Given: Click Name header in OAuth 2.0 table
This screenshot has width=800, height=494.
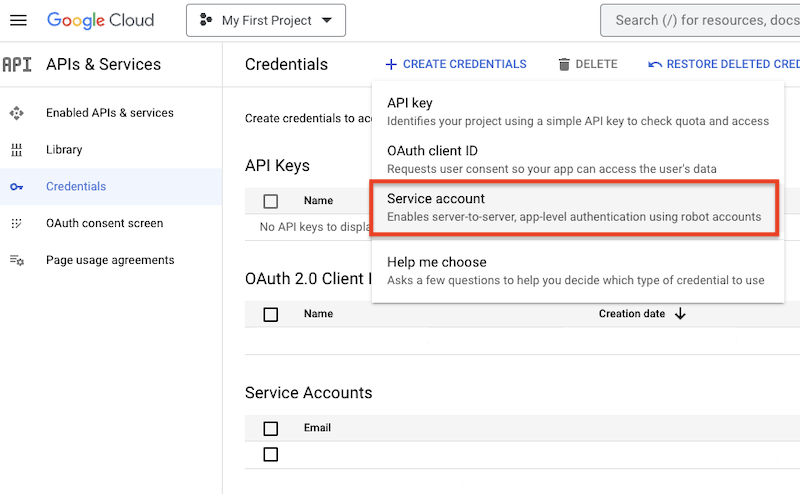Looking at the screenshot, I should click(318, 314).
